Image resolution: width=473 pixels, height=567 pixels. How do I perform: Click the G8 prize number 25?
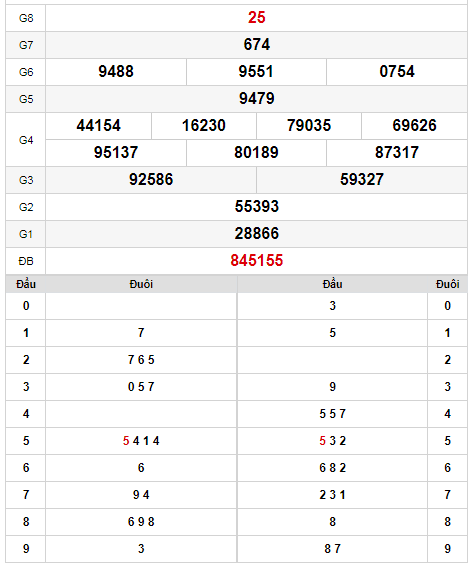(256, 18)
